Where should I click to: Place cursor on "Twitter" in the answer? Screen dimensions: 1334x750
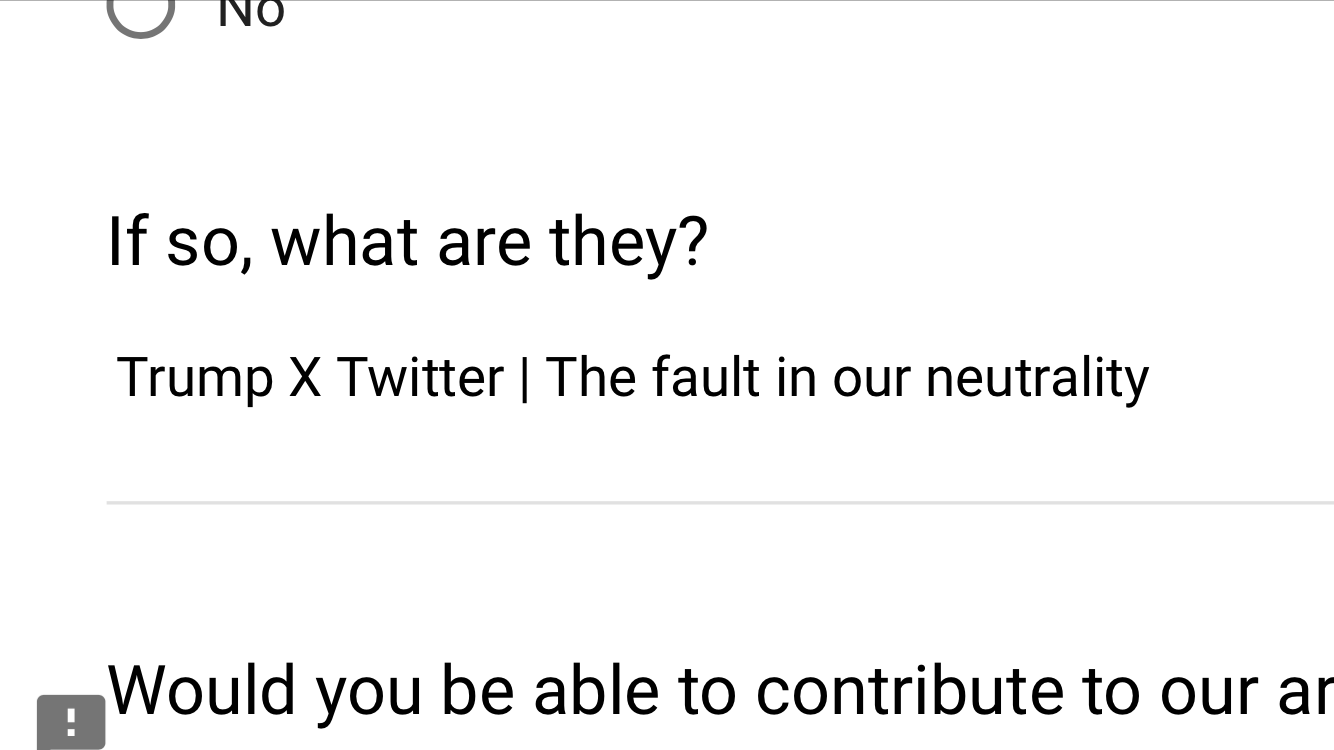[420, 378]
